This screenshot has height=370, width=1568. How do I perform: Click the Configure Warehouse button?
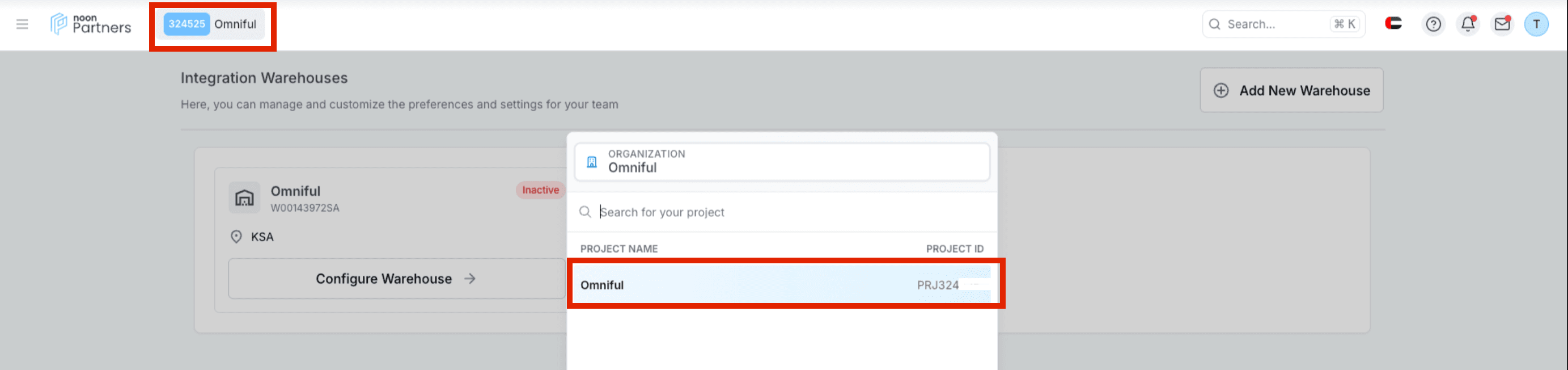click(396, 279)
